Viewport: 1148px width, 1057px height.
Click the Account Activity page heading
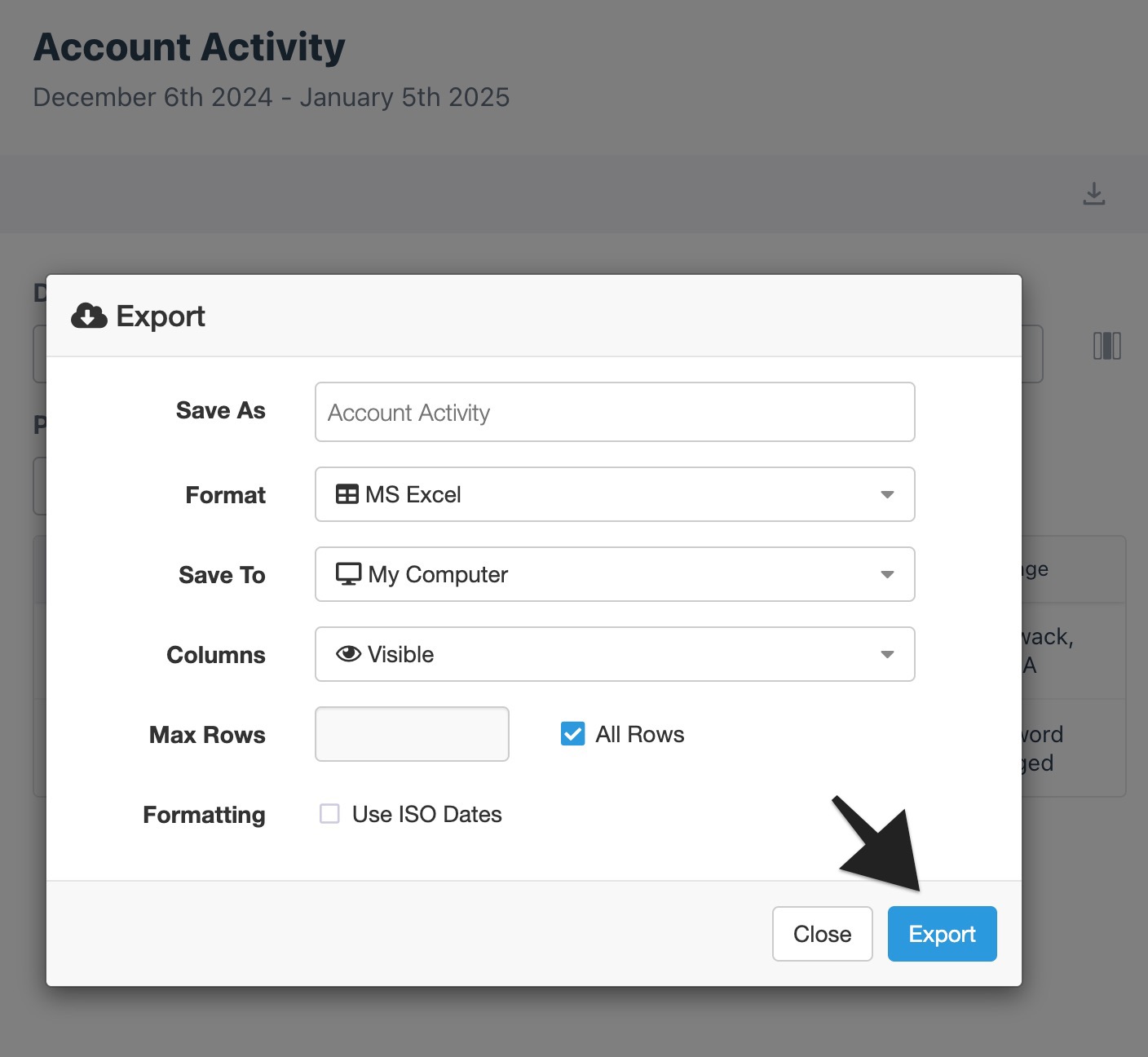(x=189, y=47)
